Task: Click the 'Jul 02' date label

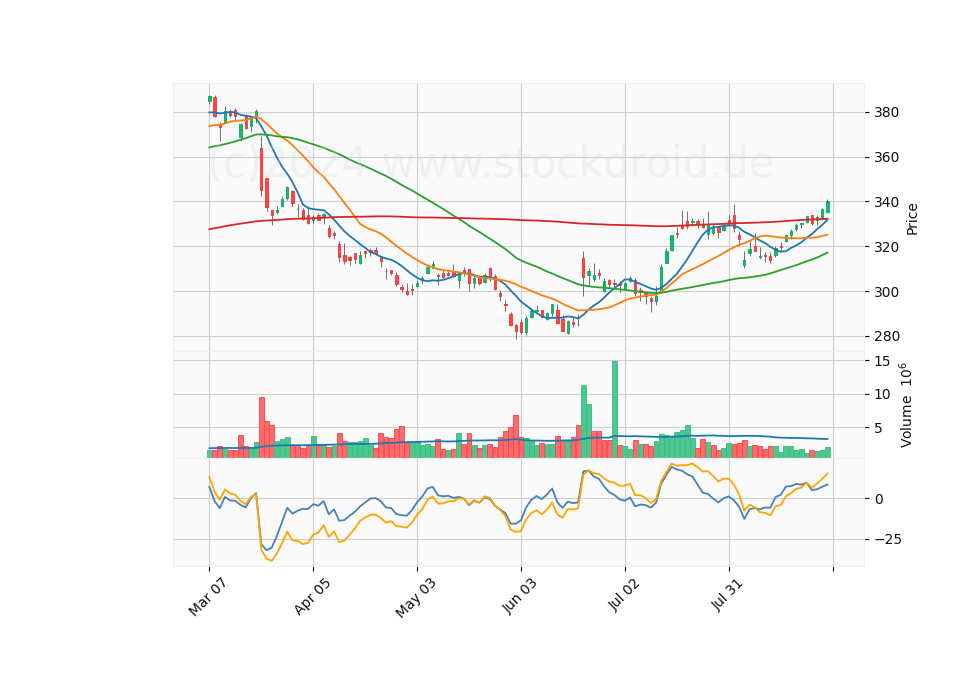Action: coord(624,595)
